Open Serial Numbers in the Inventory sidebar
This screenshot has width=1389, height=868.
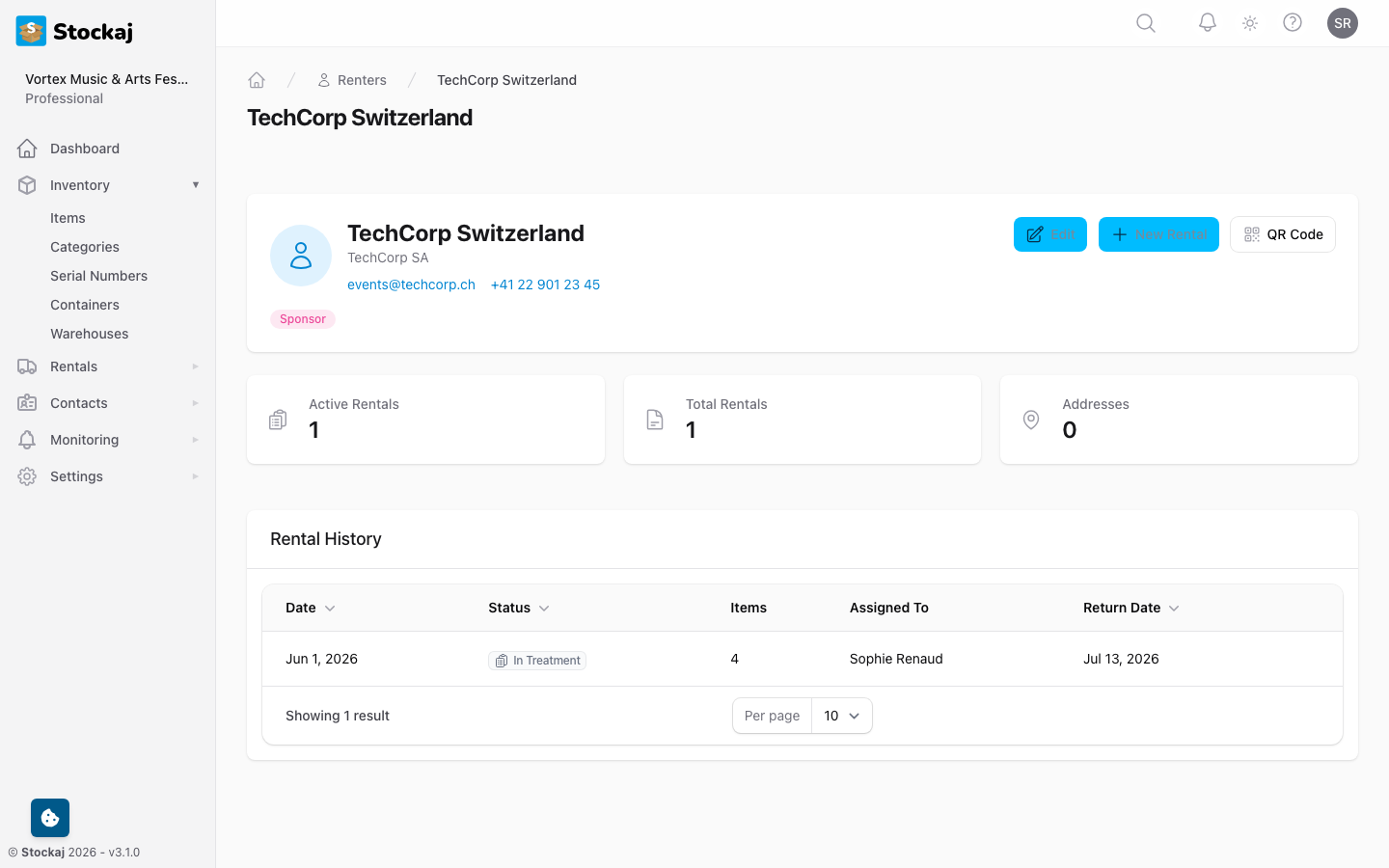click(x=98, y=276)
